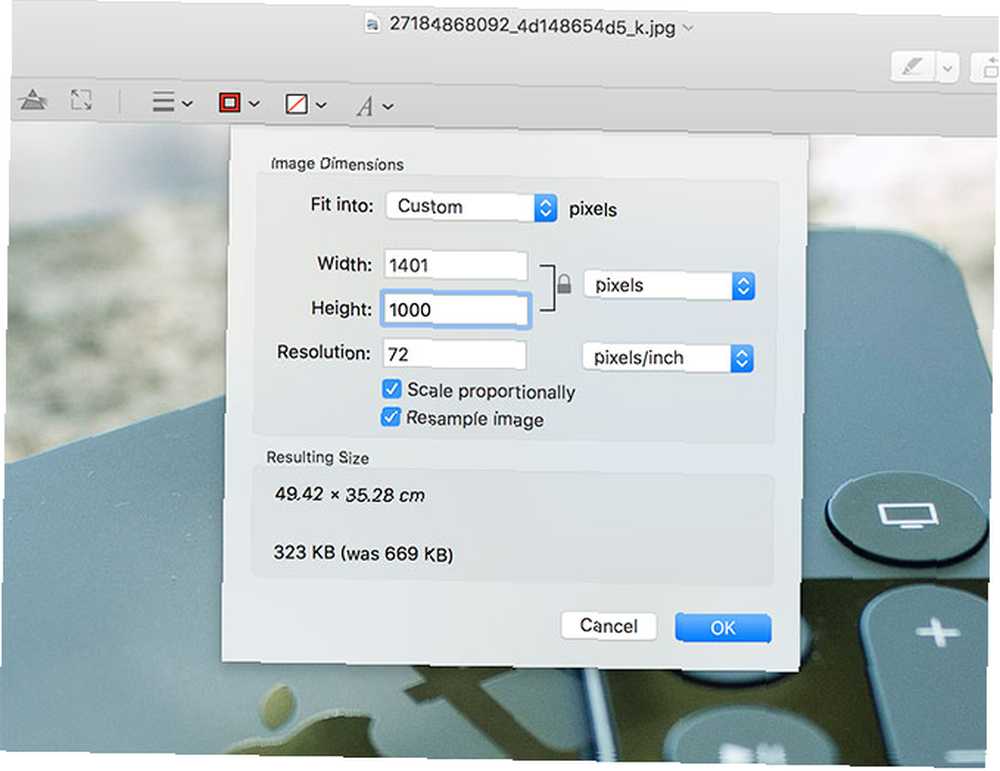This screenshot has height=771, width=1000.
Task: Confirm resize with OK button
Action: point(723,628)
